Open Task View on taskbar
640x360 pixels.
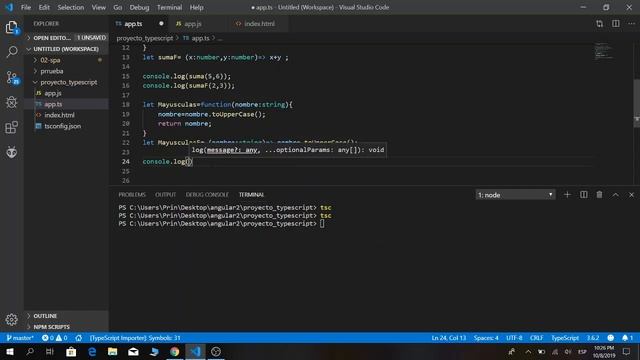point(50,352)
